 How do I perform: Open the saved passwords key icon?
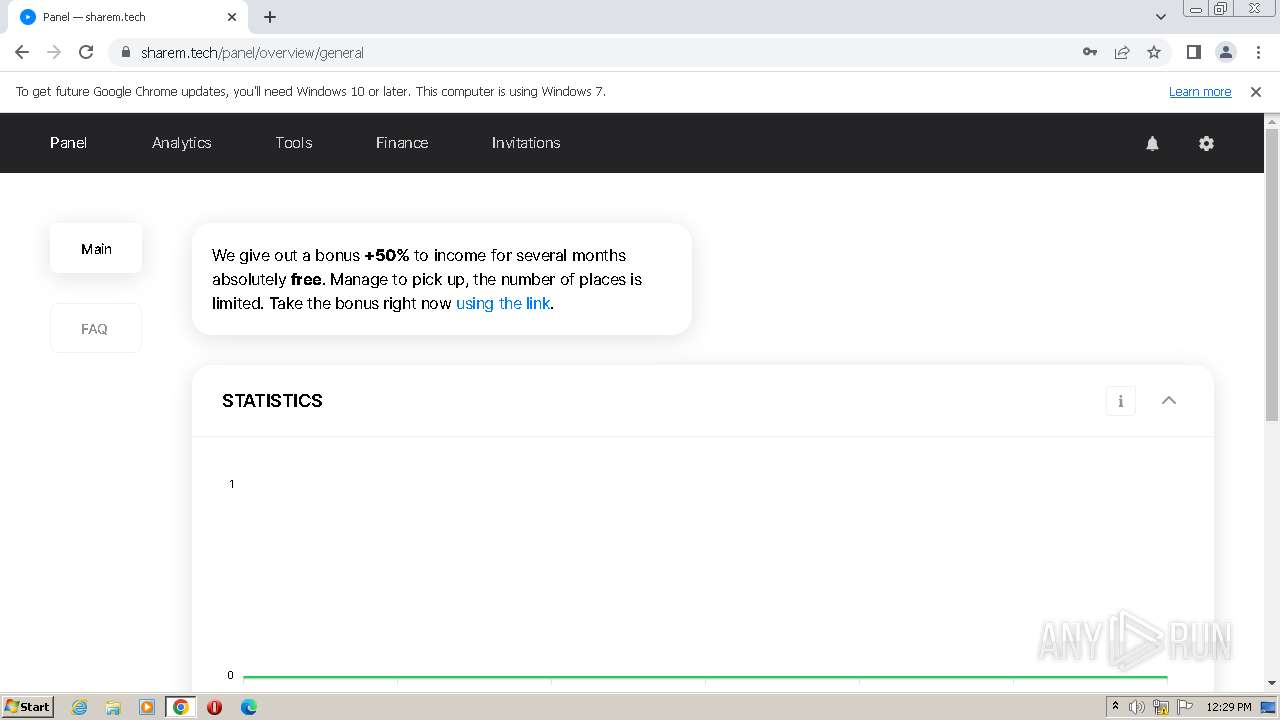coord(1090,52)
